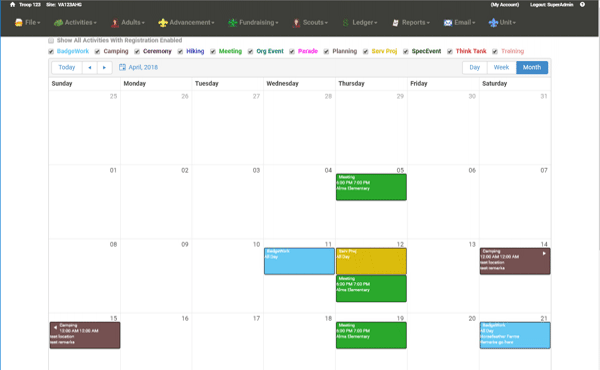The height and width of the screenshot is (370, 600).
Task: Open the green Meeting event on April 12
Action: [x=371, y=289]
